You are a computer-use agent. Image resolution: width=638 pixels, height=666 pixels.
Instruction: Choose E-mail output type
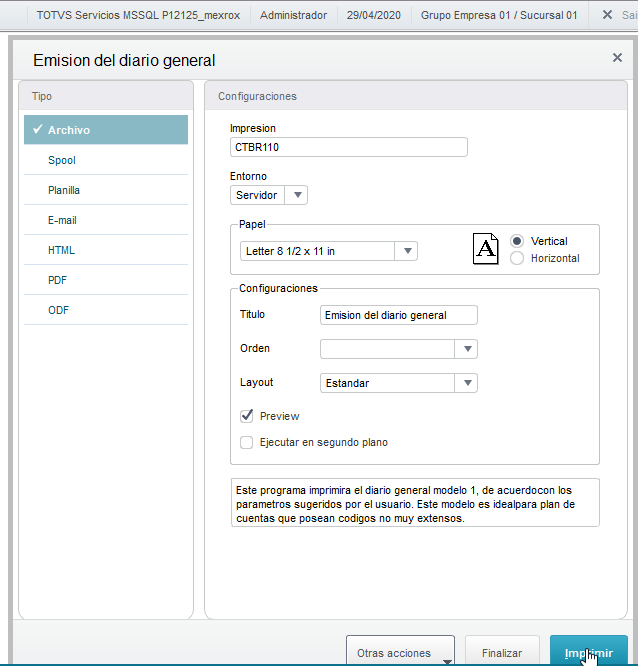tap(106, 220)
